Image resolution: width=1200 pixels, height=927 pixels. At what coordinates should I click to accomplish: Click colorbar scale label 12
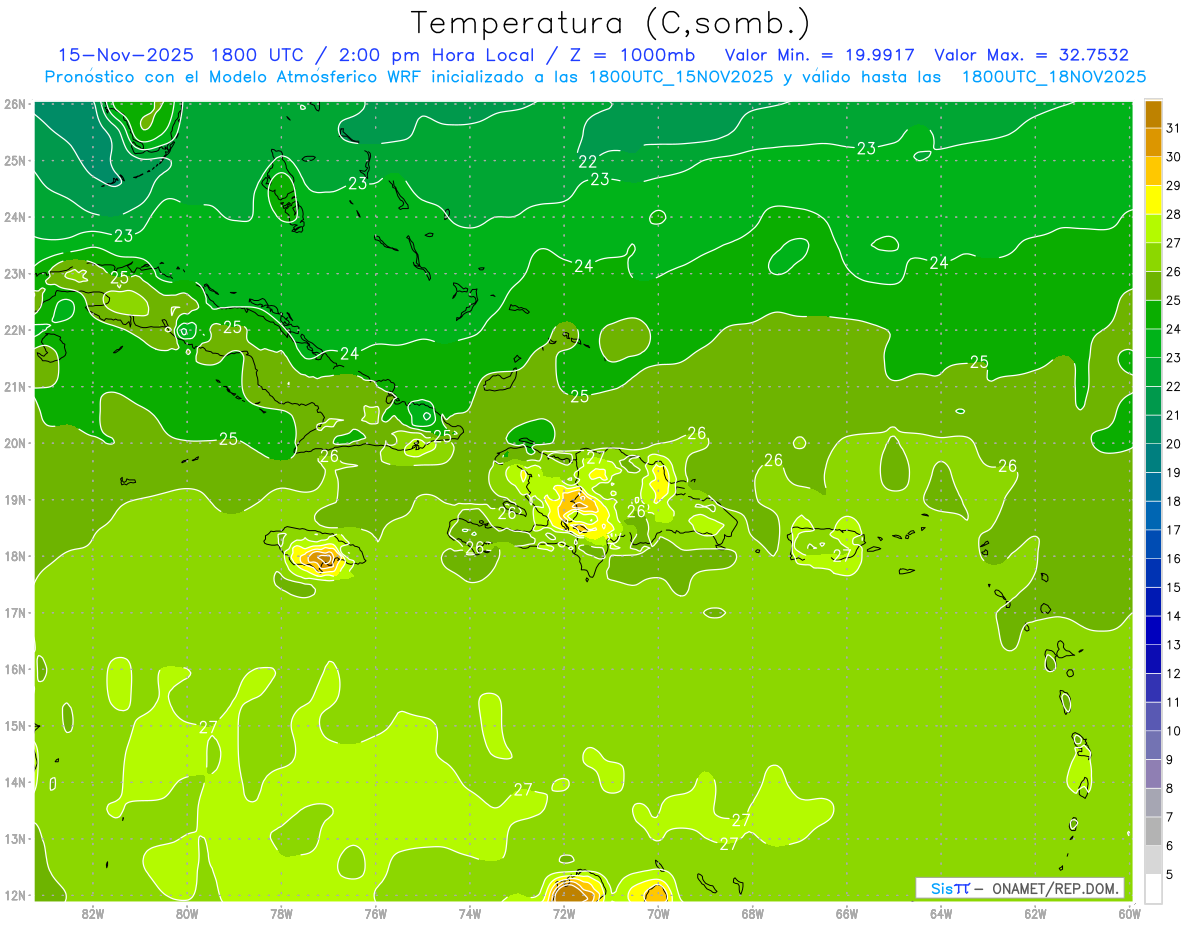click(x=1173, y=673)
